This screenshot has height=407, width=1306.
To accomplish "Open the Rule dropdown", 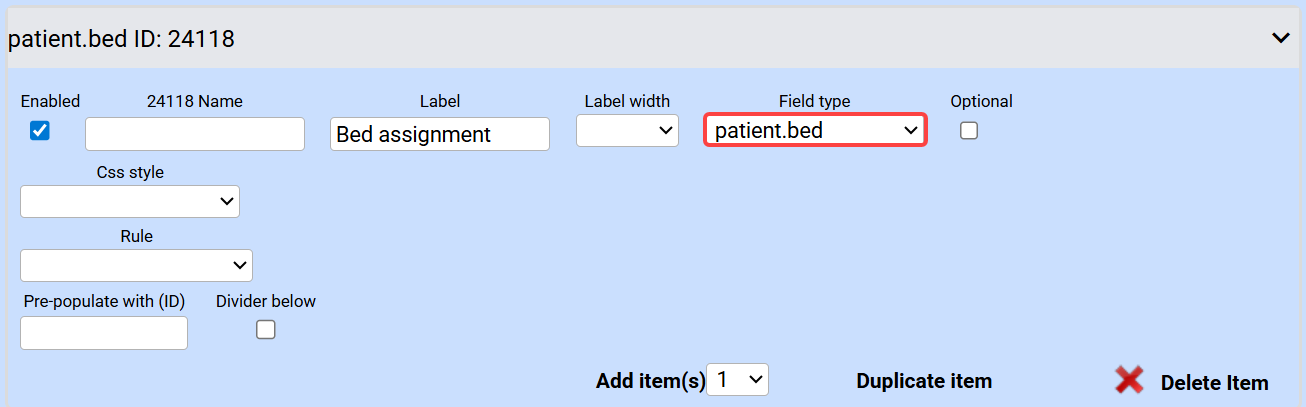I will (136, 265).
